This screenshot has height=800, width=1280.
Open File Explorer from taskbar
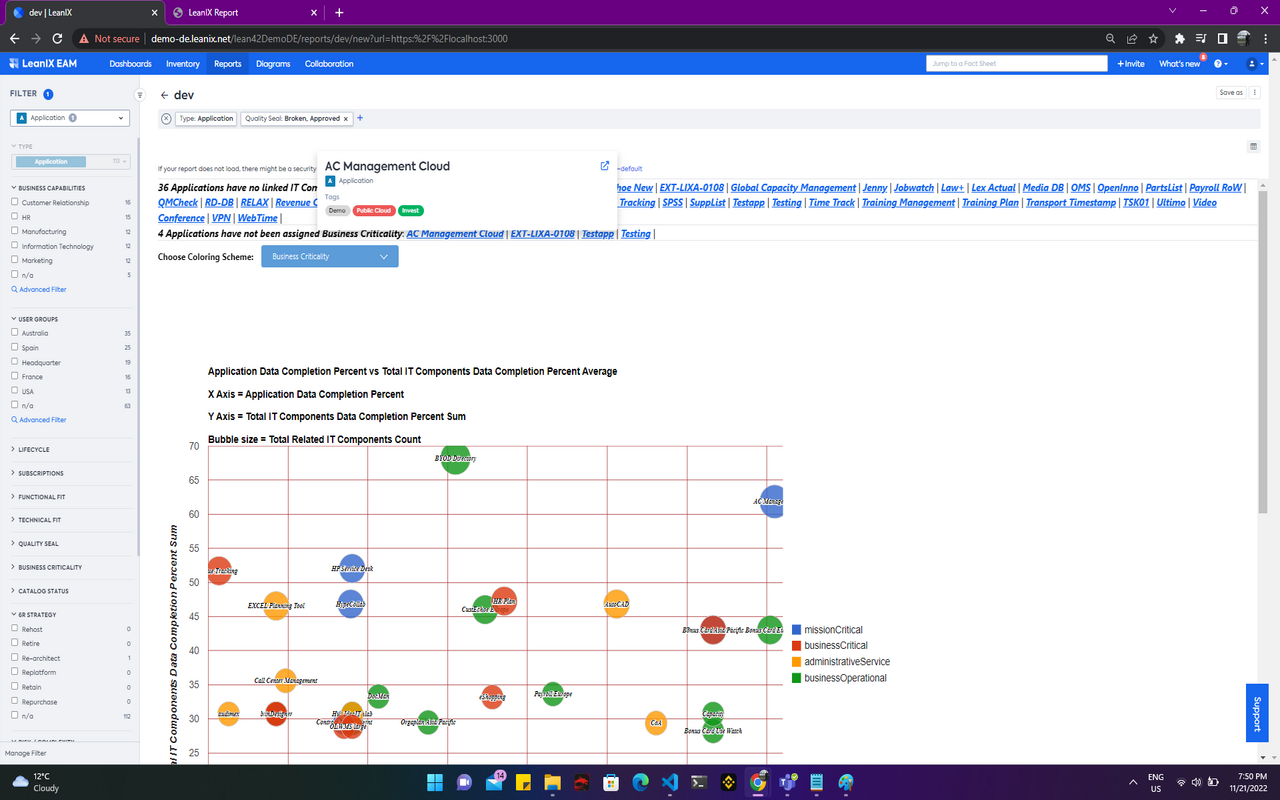pos(552,782)
